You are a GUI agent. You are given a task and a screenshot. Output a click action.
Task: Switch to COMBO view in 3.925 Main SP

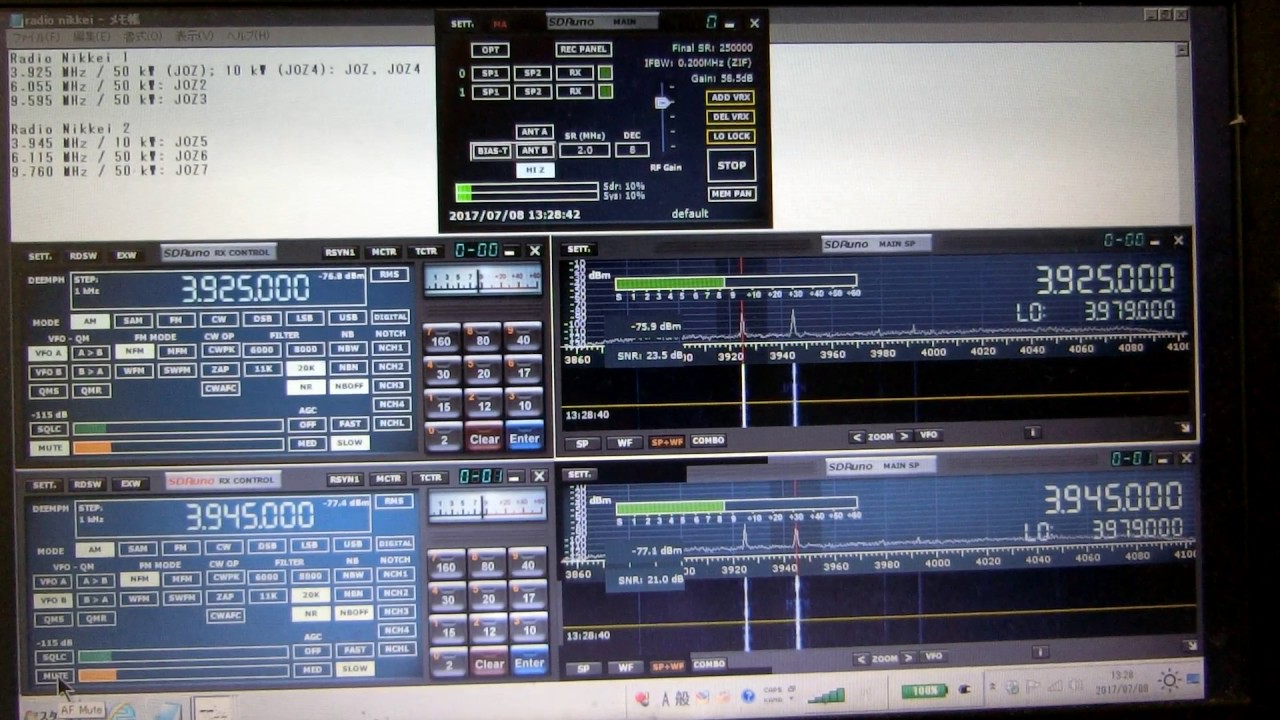tap(707, 440)
